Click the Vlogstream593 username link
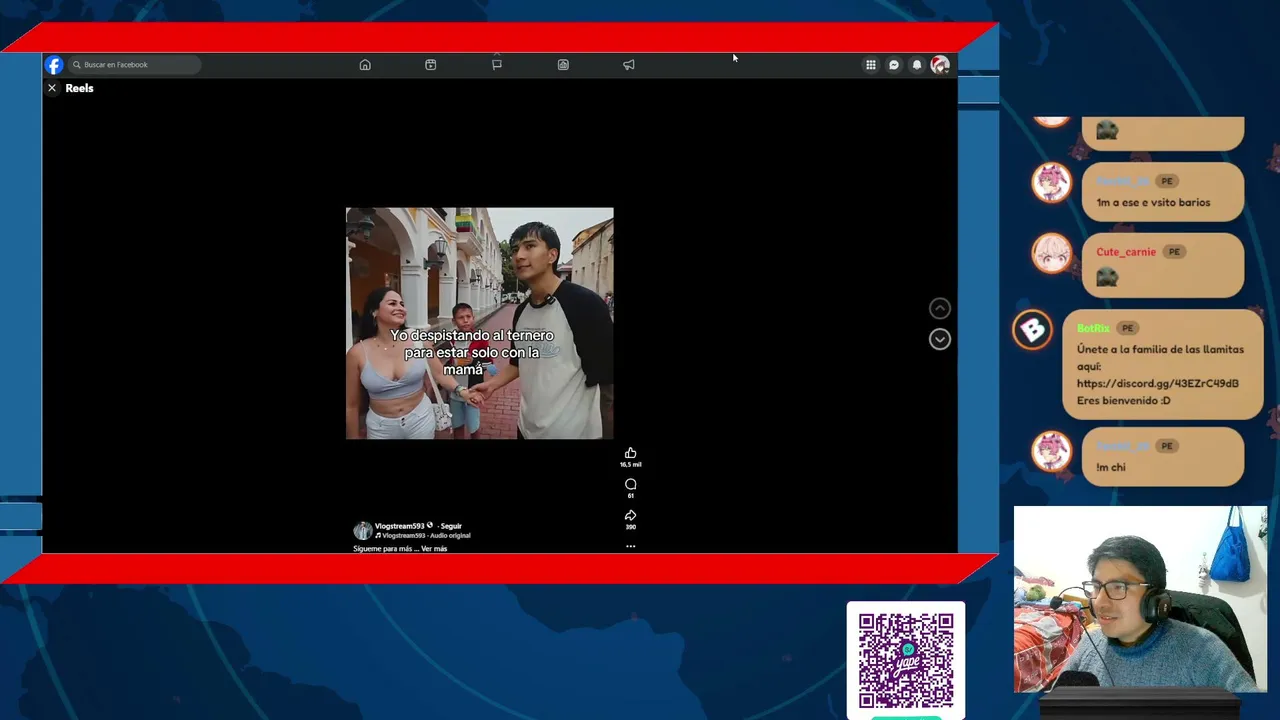 coord(399,526)
